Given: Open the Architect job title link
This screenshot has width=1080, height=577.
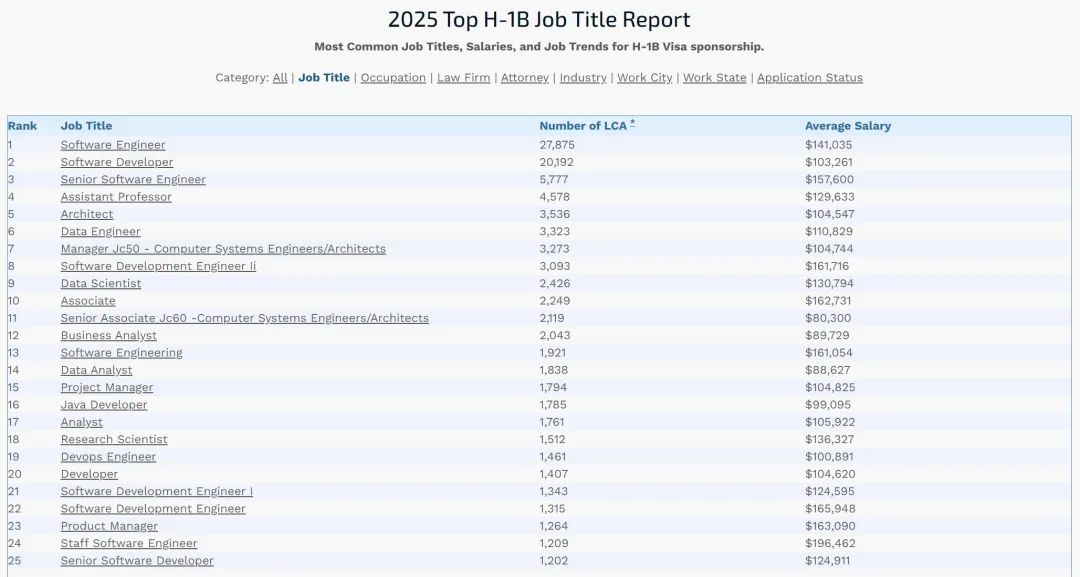Looking at the screenshot, I should [x=87, y=214].
